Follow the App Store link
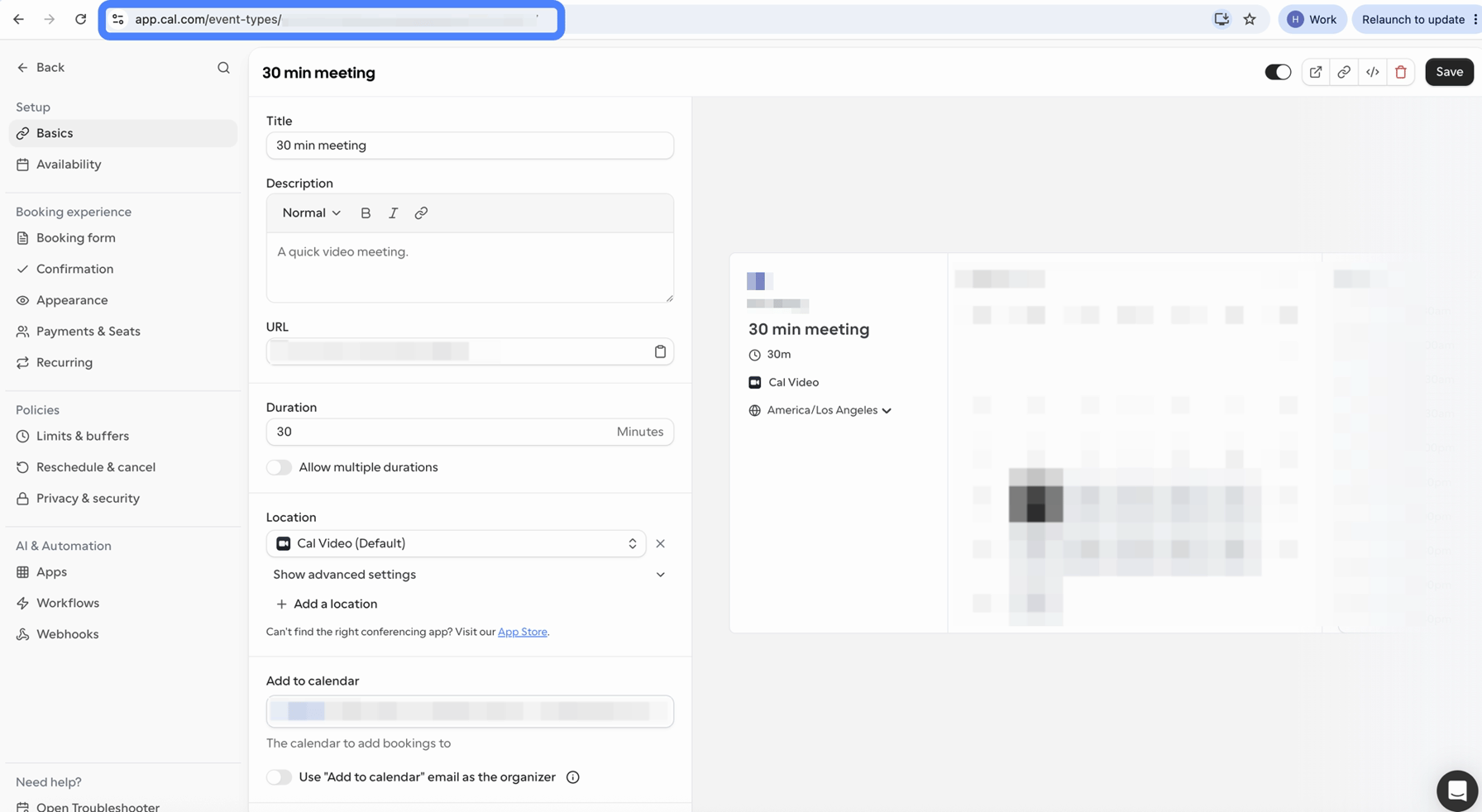 tap(522, 632)
